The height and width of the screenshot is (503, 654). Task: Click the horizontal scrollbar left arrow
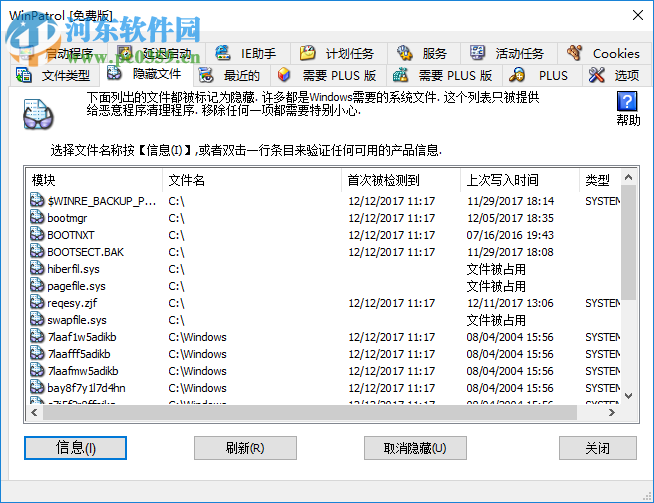click(x=34, y=412)
